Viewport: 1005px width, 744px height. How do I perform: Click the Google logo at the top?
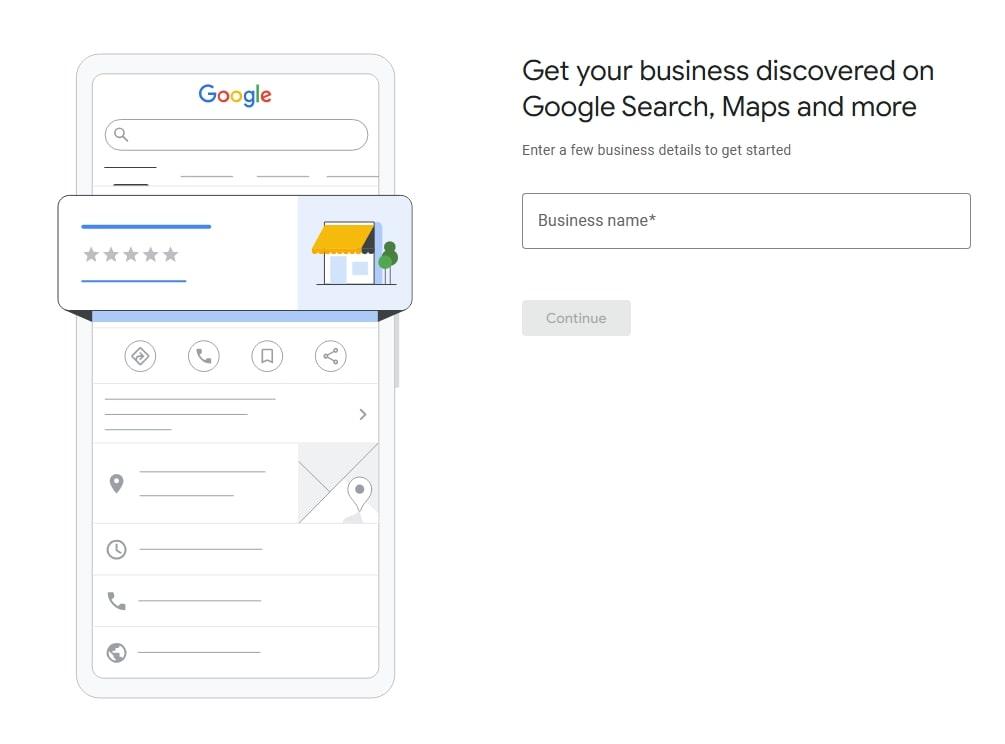[234, 95]
